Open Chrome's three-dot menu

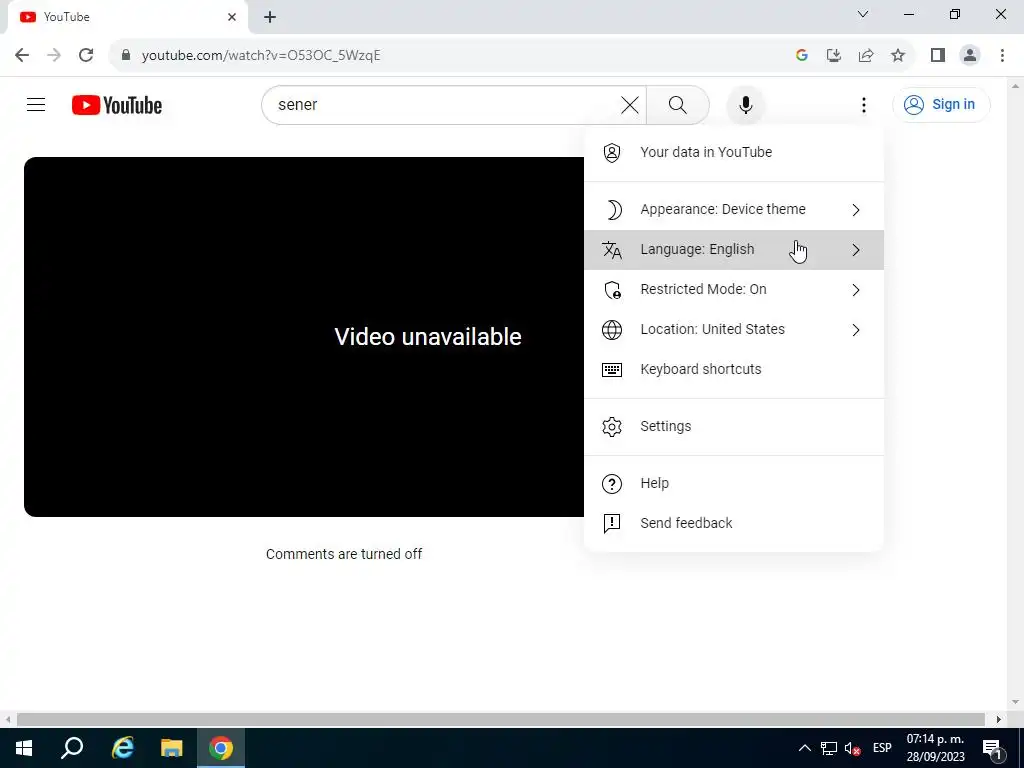pyautogui.click(x=1002, y=56)
